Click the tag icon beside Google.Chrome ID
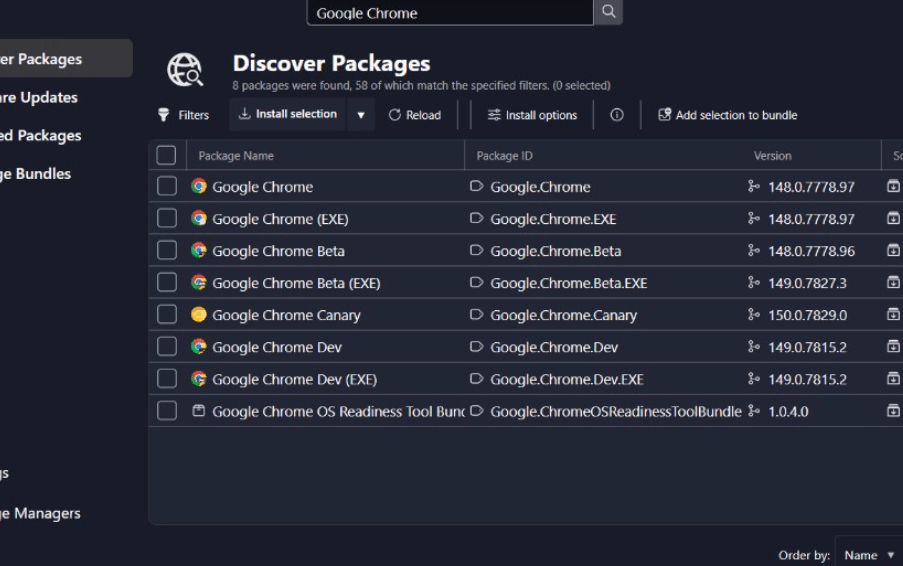The image size is (903, 566). point(476,186)
